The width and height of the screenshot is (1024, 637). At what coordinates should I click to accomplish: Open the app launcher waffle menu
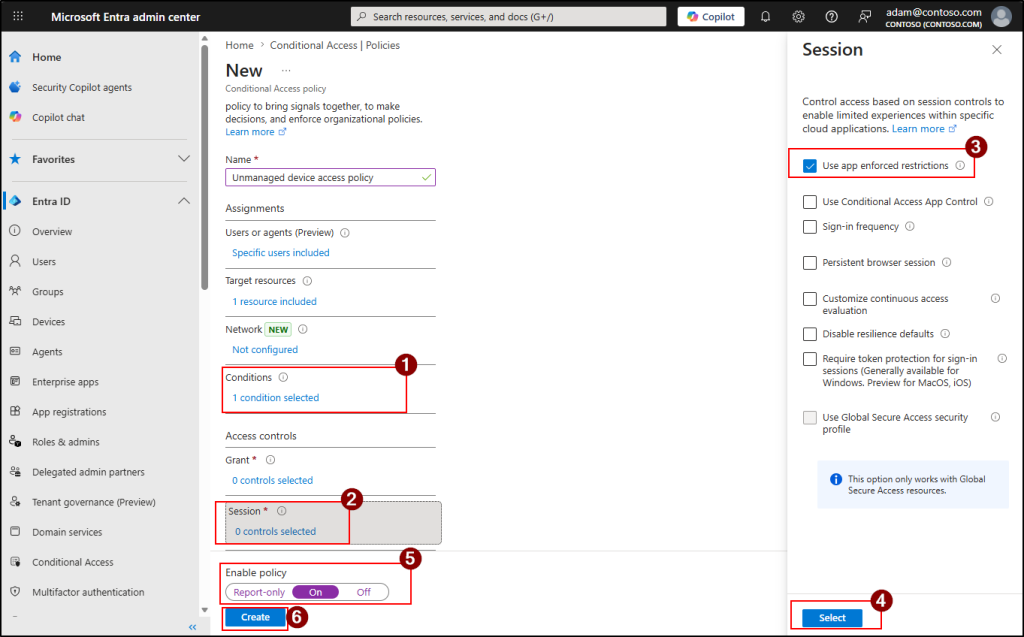(x=18, y=16)
